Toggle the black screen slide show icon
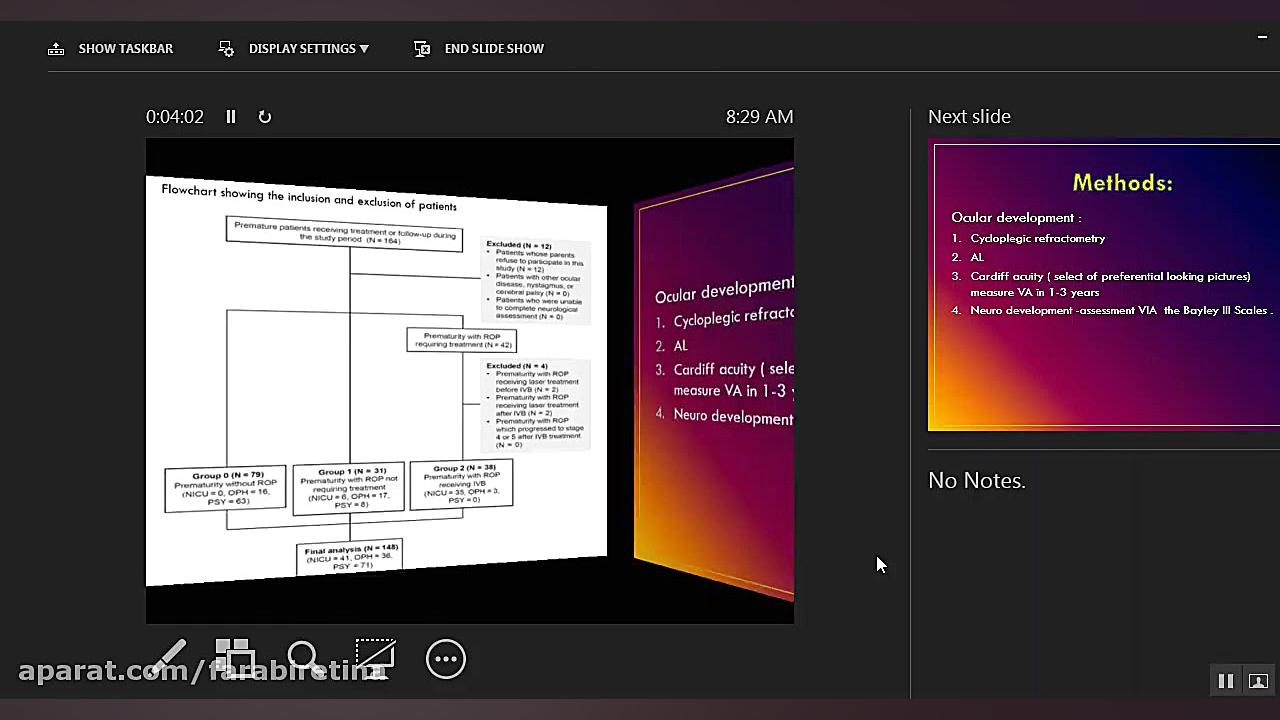The image size is (1280, 720). point(375,659)
